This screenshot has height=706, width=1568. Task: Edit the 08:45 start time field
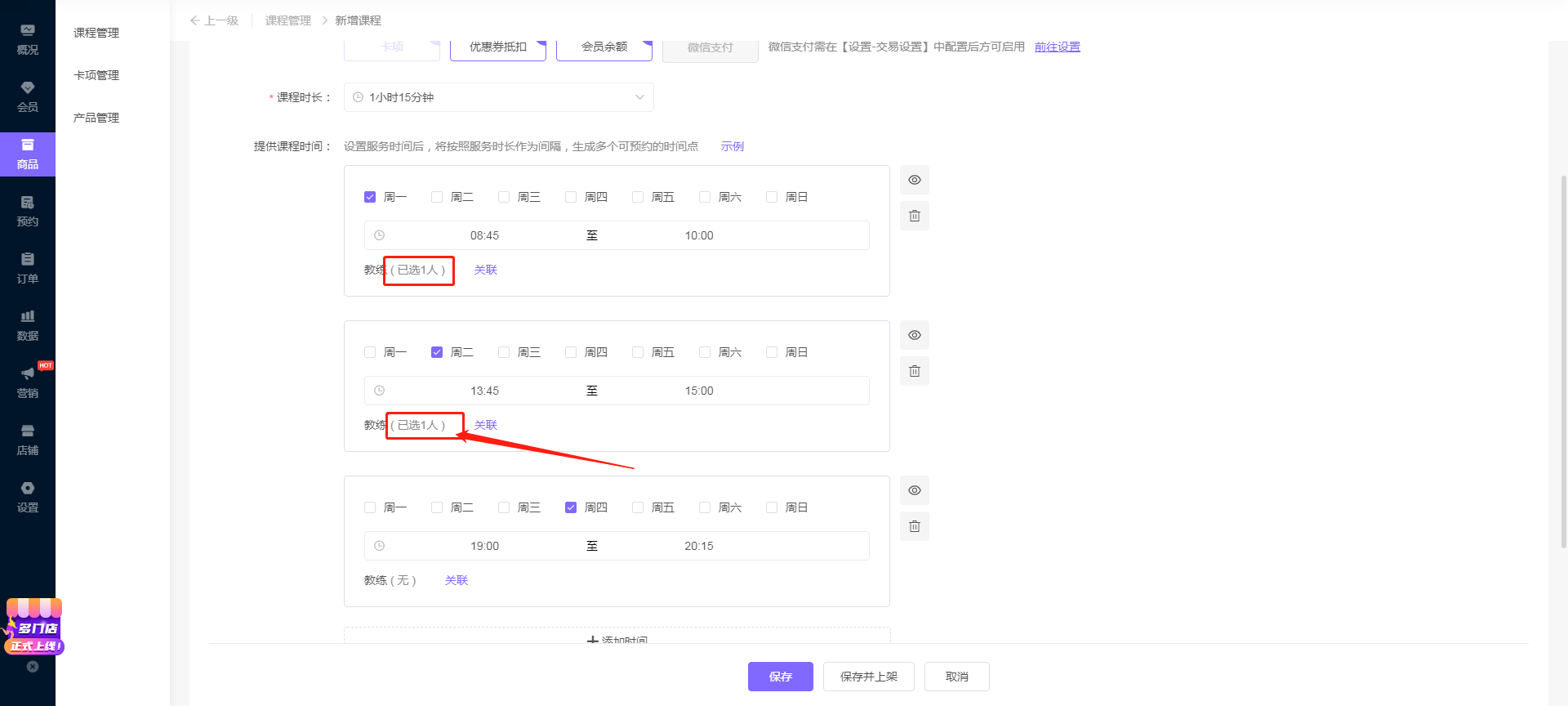pos(484,235)
